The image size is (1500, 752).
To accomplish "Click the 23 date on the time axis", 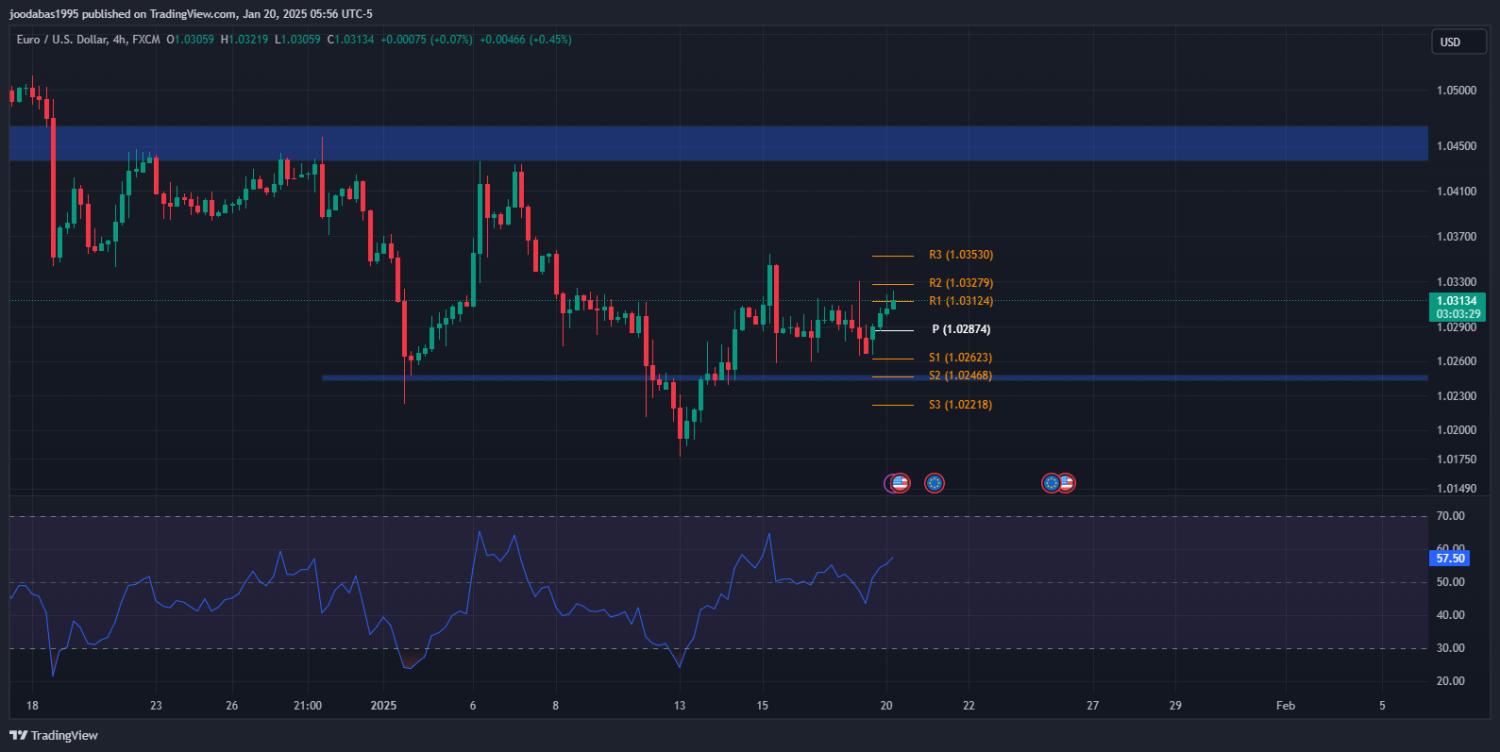I will coord(156,705).
